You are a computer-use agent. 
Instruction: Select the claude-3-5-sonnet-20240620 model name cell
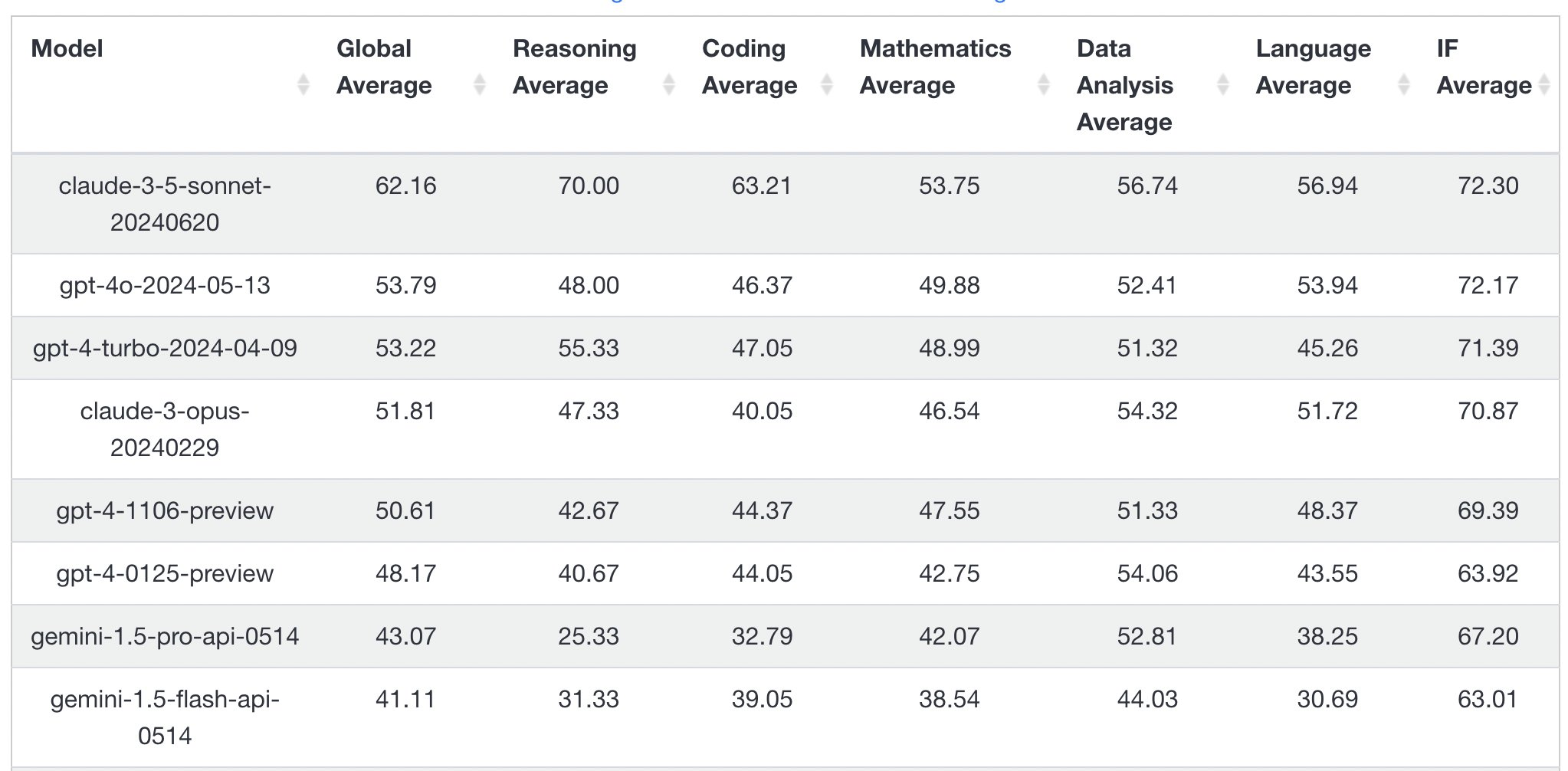pyautogui.click(x=165, y=204)
